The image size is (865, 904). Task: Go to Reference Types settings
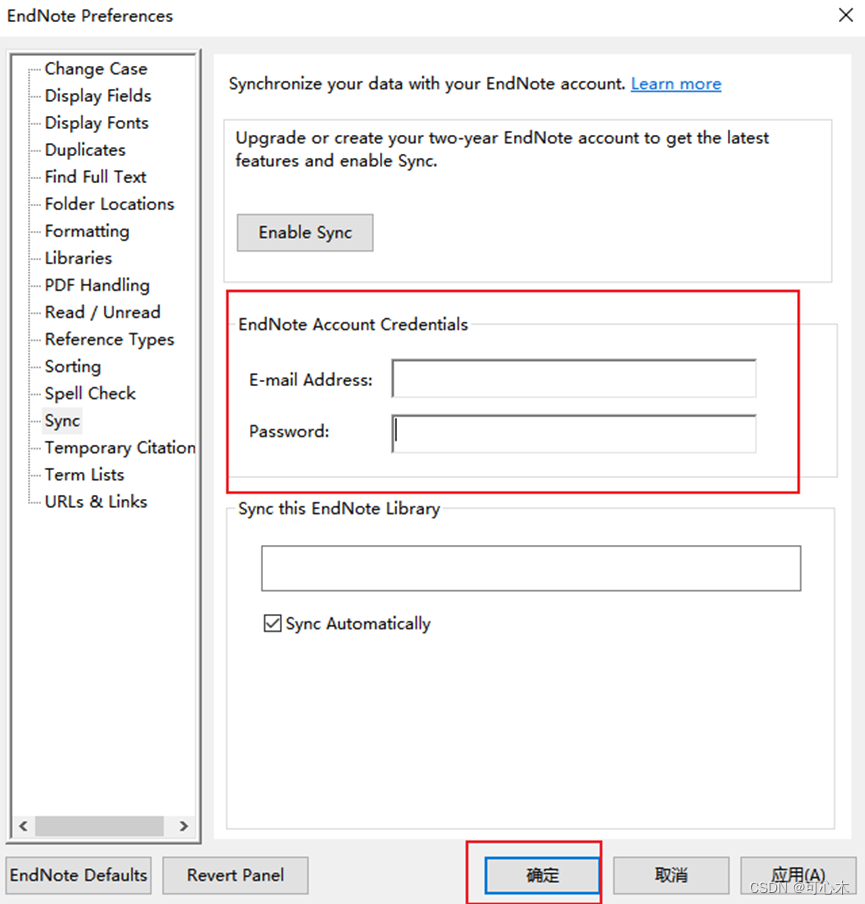(109, 340)
